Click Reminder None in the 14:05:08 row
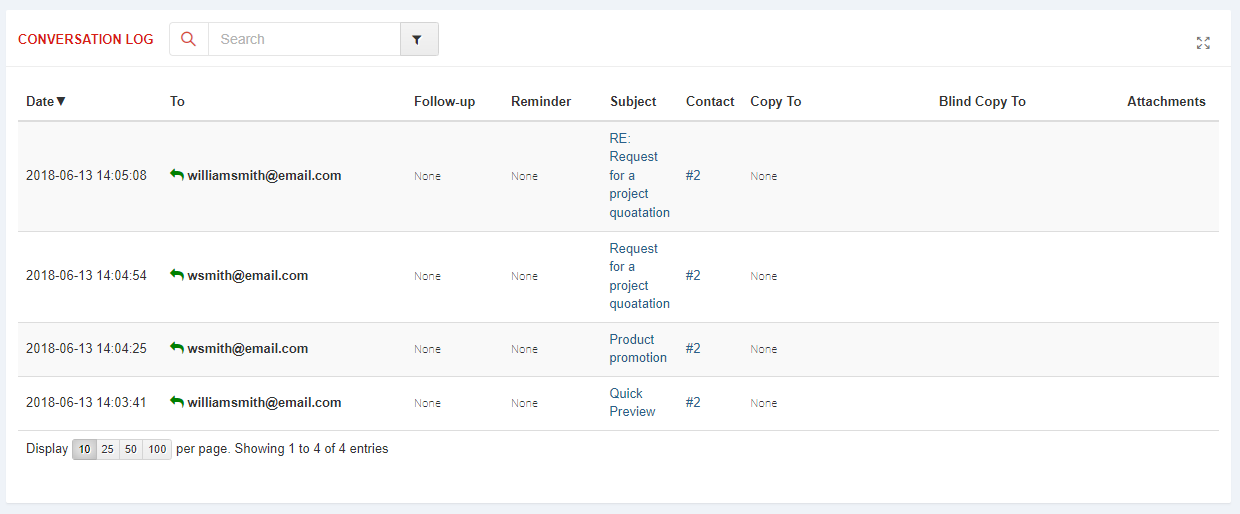The height and width of the screenshot is (514, 1240). (x=524, y=176)
